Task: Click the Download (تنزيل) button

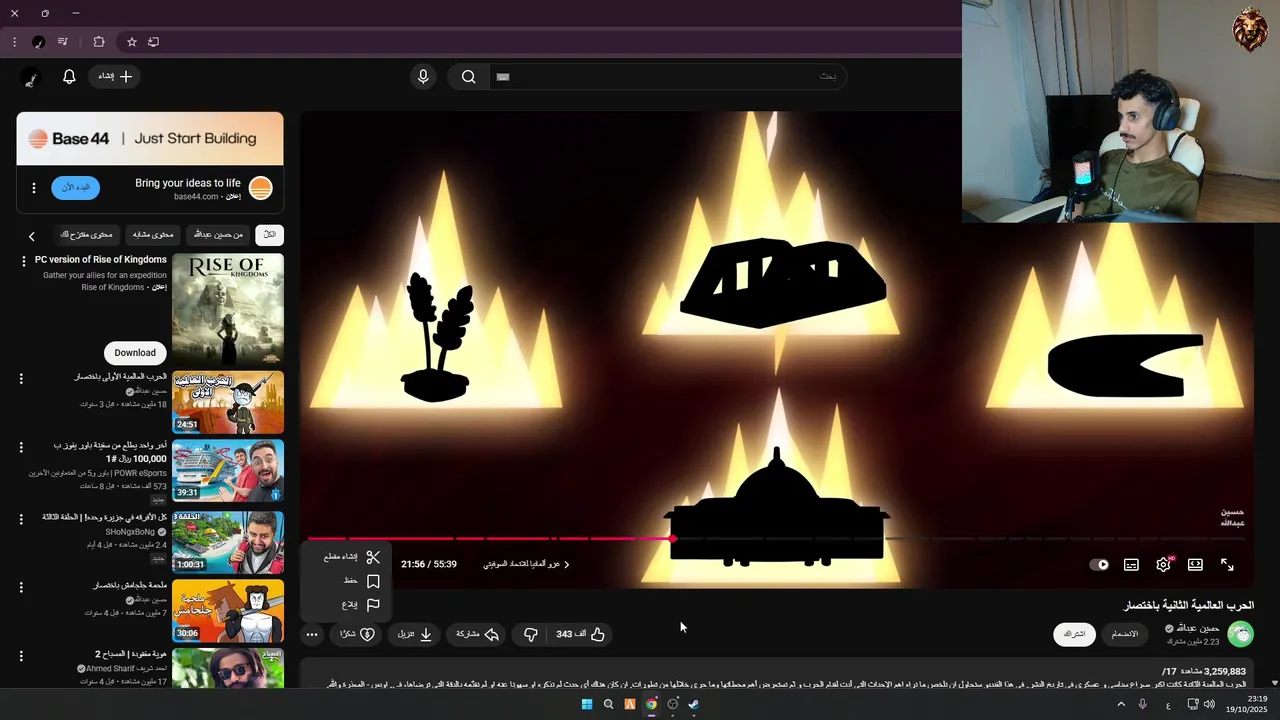Action: tap(415, 634)
